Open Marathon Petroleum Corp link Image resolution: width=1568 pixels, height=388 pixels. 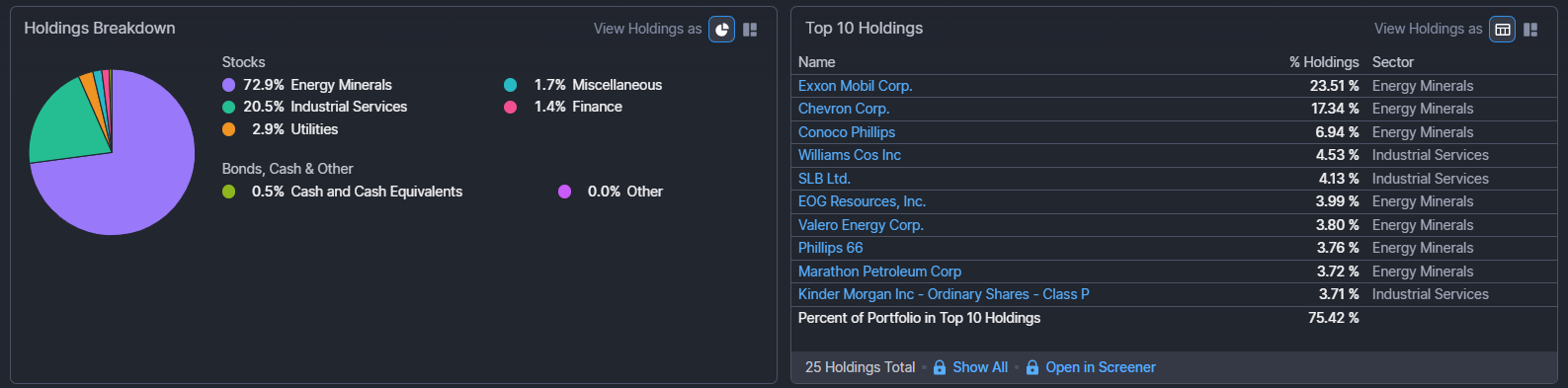[x=879, y=272]
